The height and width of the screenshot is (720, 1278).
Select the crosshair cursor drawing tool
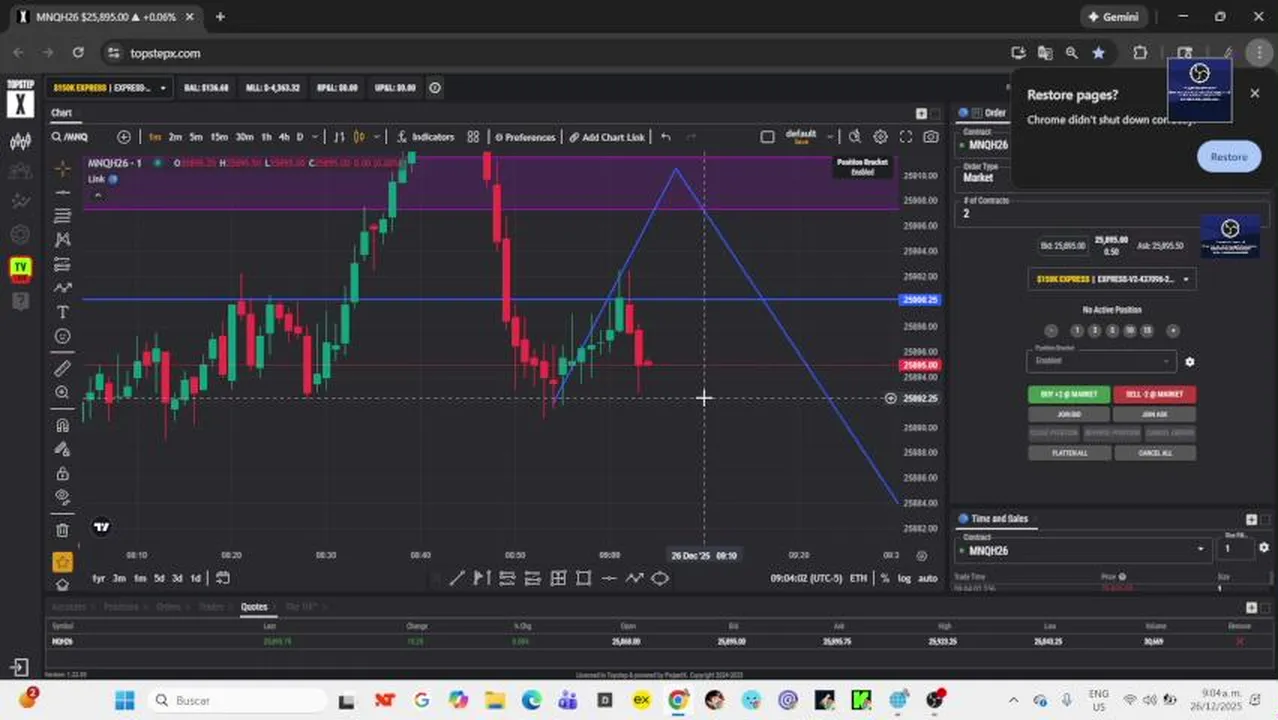(62, 167)
